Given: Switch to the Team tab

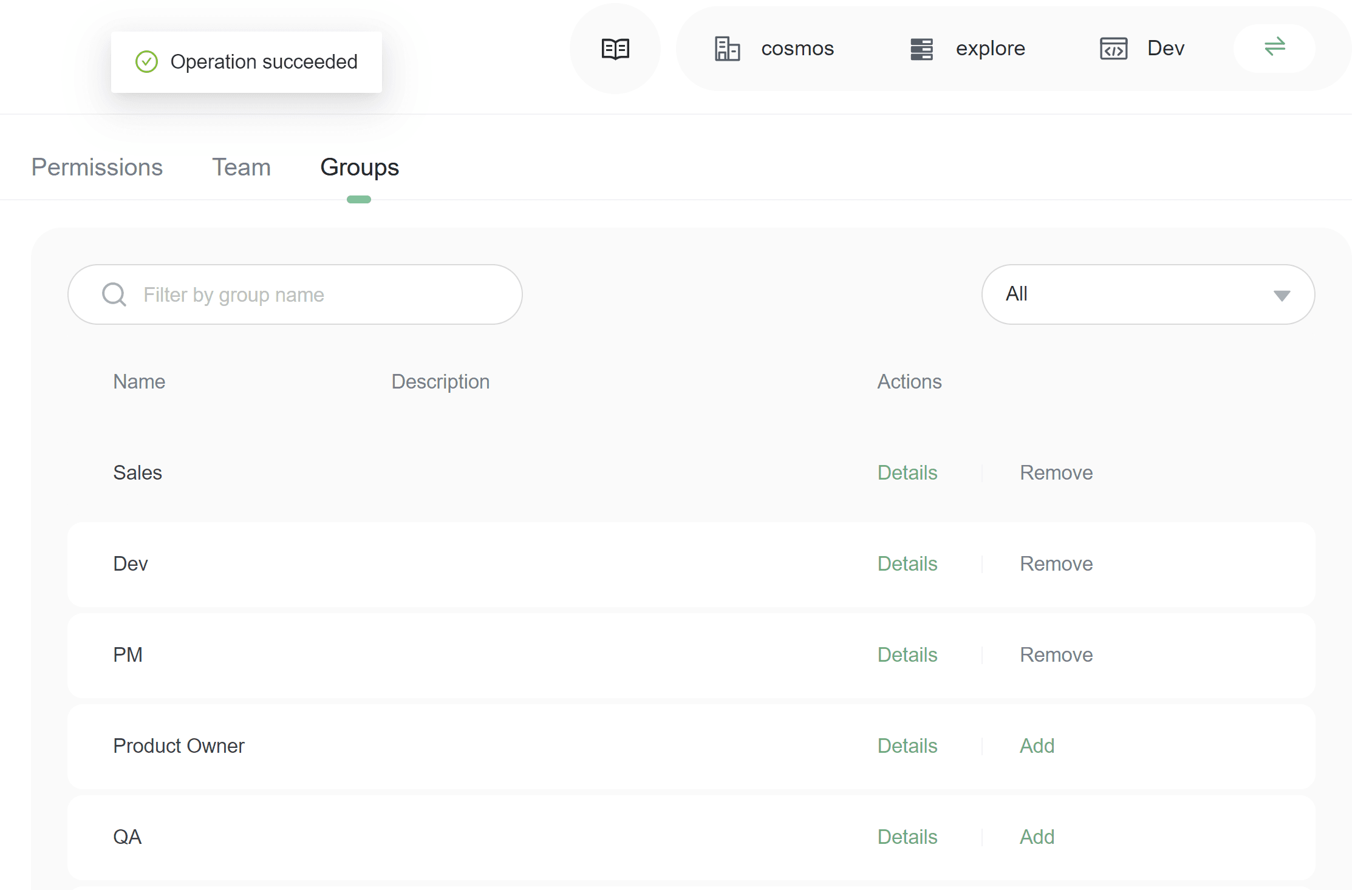Looking at the screenshot, I should (x=241, y=168).
